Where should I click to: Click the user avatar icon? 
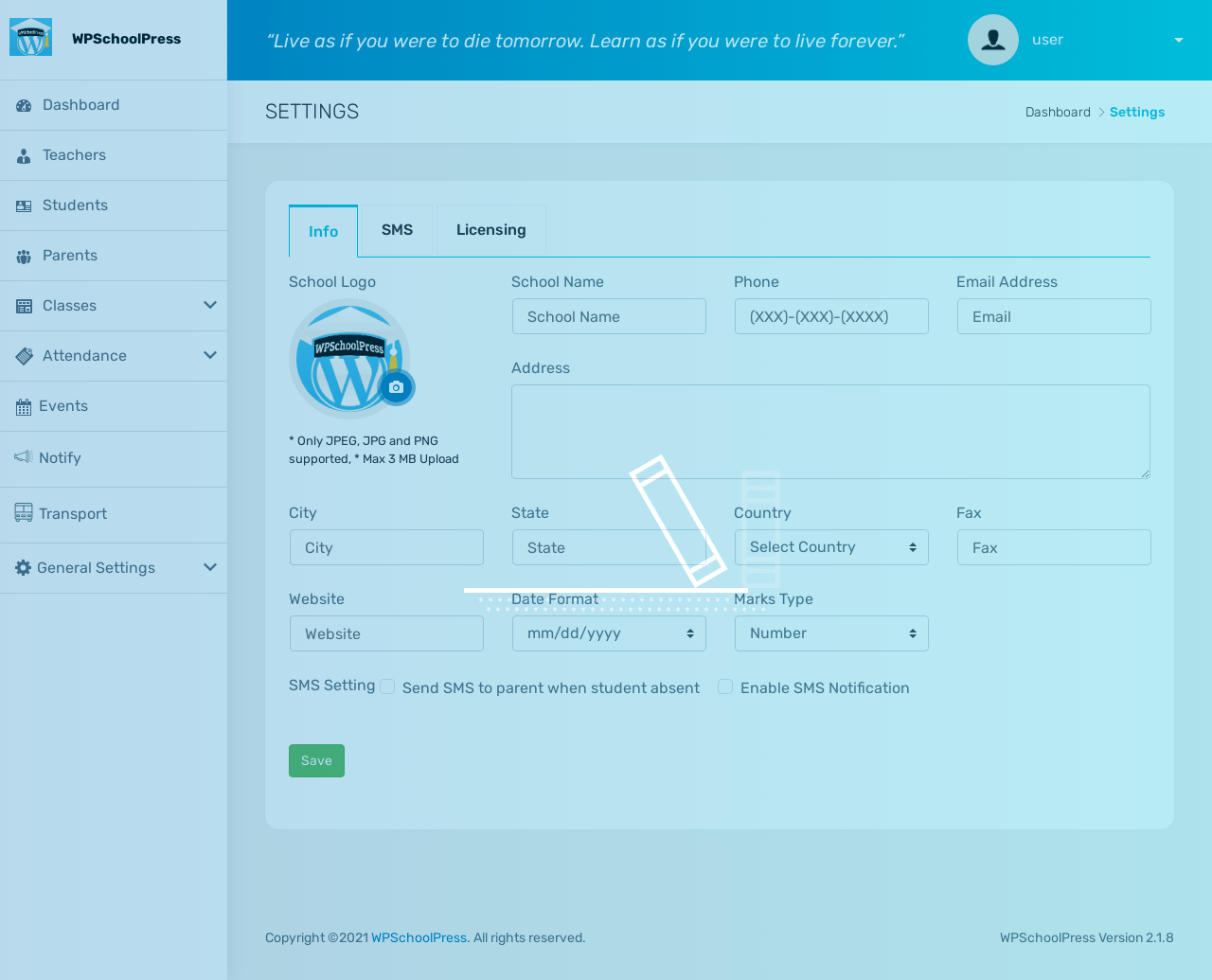pyautogui.click(x=993, y=40)
